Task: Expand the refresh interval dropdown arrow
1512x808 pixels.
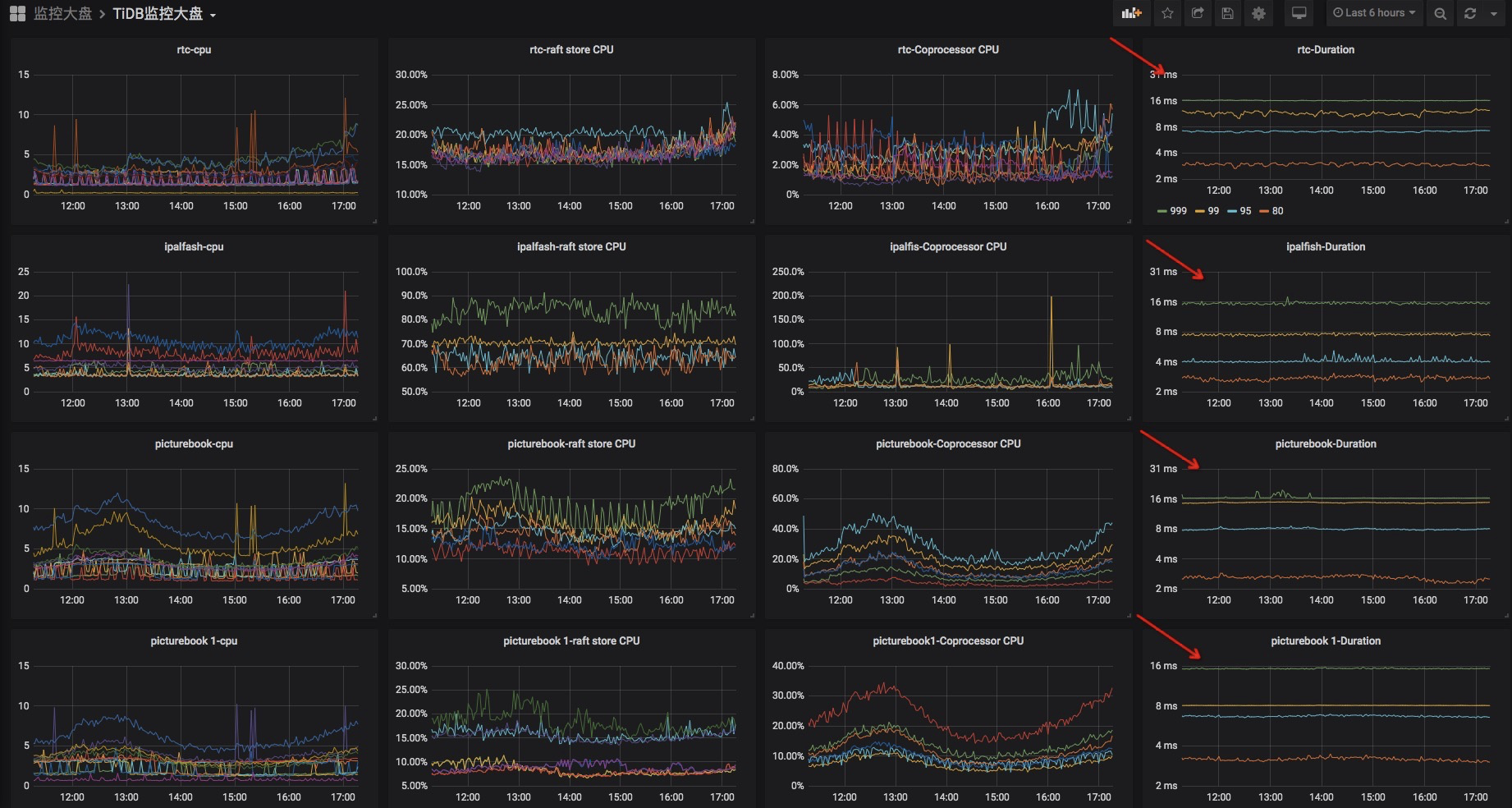Action: (1493, 13)
